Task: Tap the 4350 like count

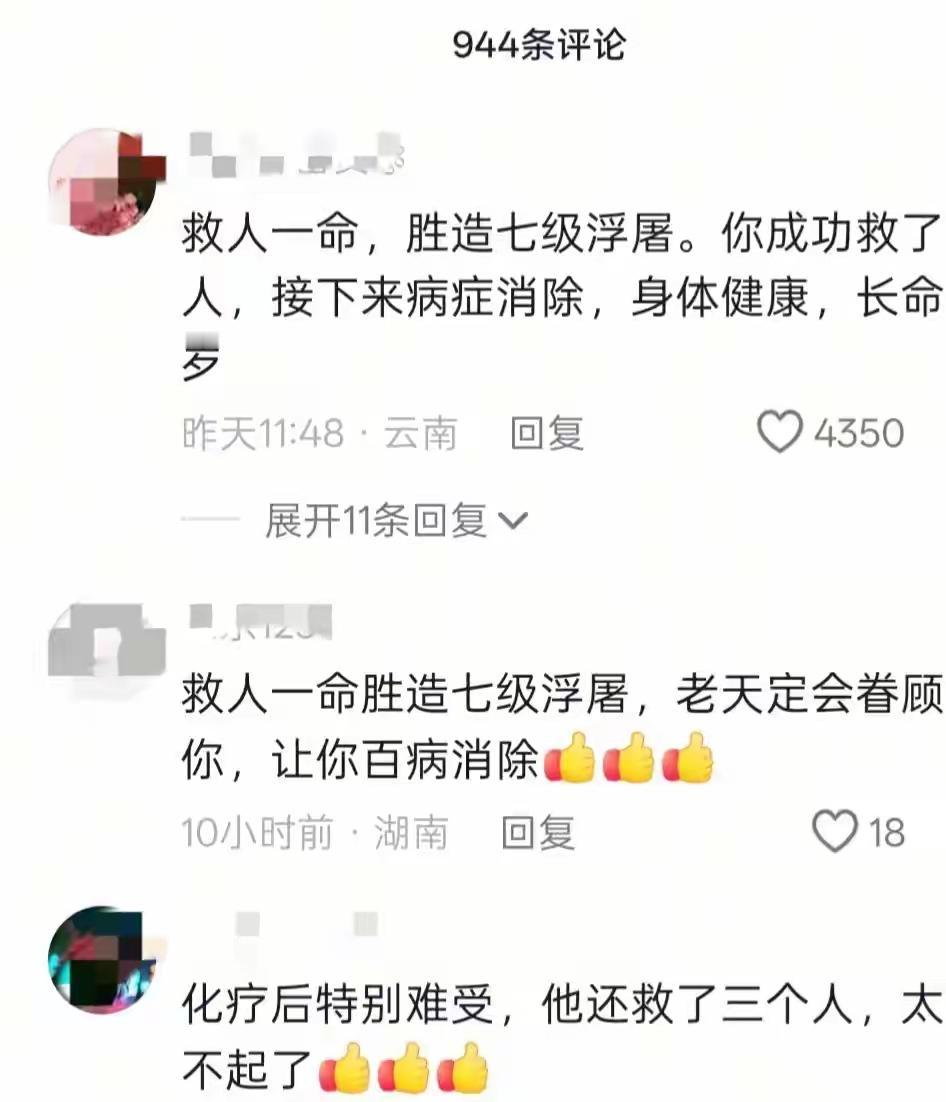Action: tap(858, 433)
